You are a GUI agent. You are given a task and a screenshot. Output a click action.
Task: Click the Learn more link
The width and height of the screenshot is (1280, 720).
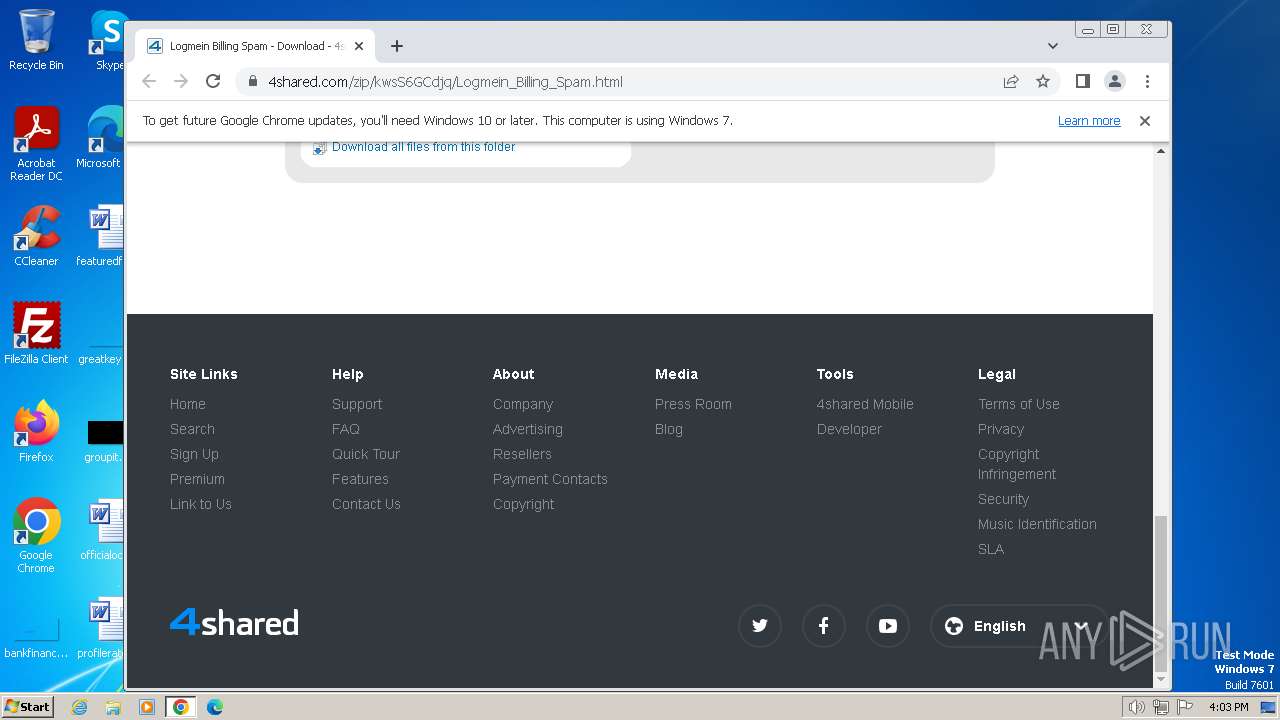coord(1089,121)
